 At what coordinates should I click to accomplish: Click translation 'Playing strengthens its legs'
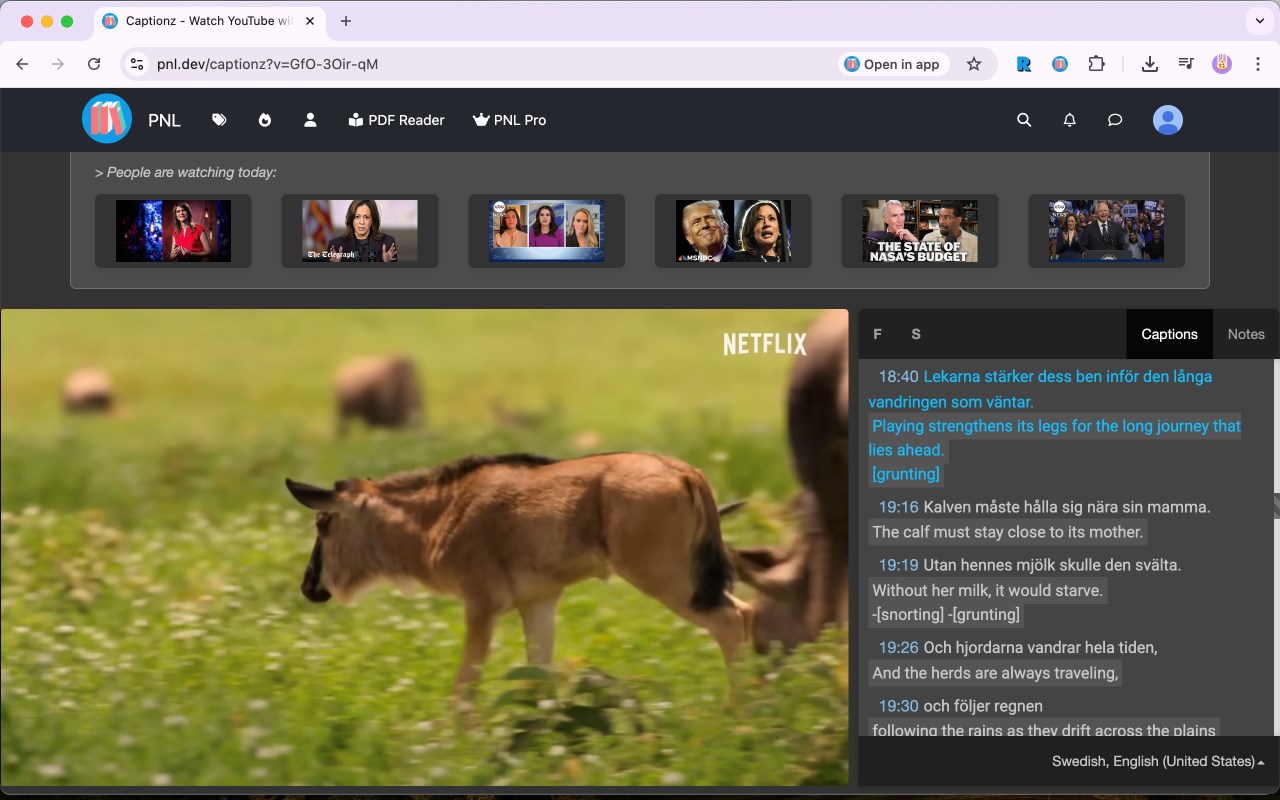[970, 426]
